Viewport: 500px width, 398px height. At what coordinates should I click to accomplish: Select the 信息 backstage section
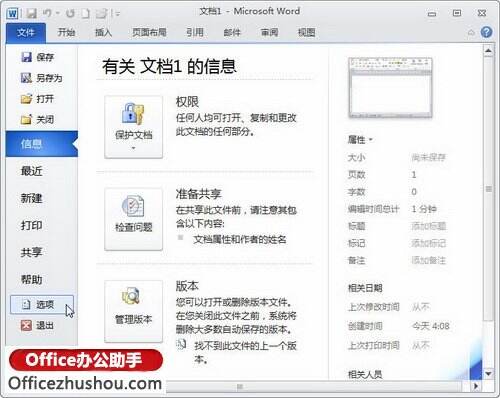pos(42,144)
